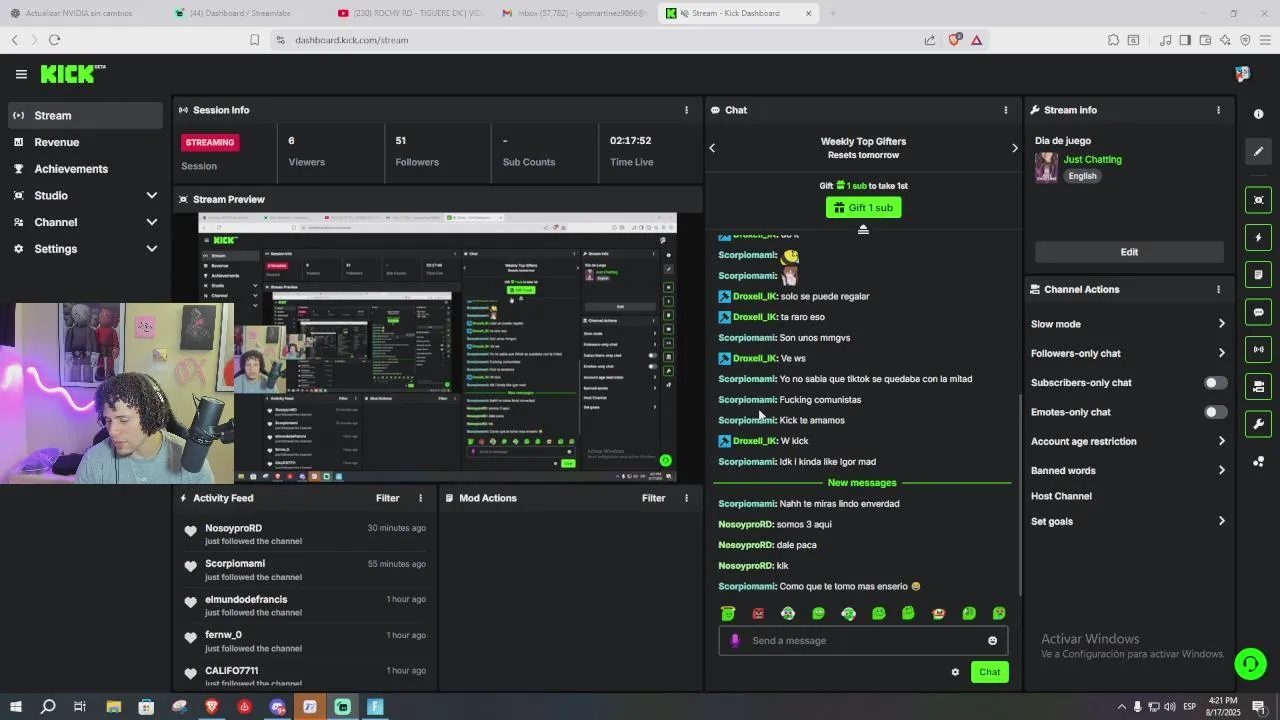Toggle the broadcast signal widget icon in the sidebar
This screenshot has height=720, width=1280.
(1258, 349)
